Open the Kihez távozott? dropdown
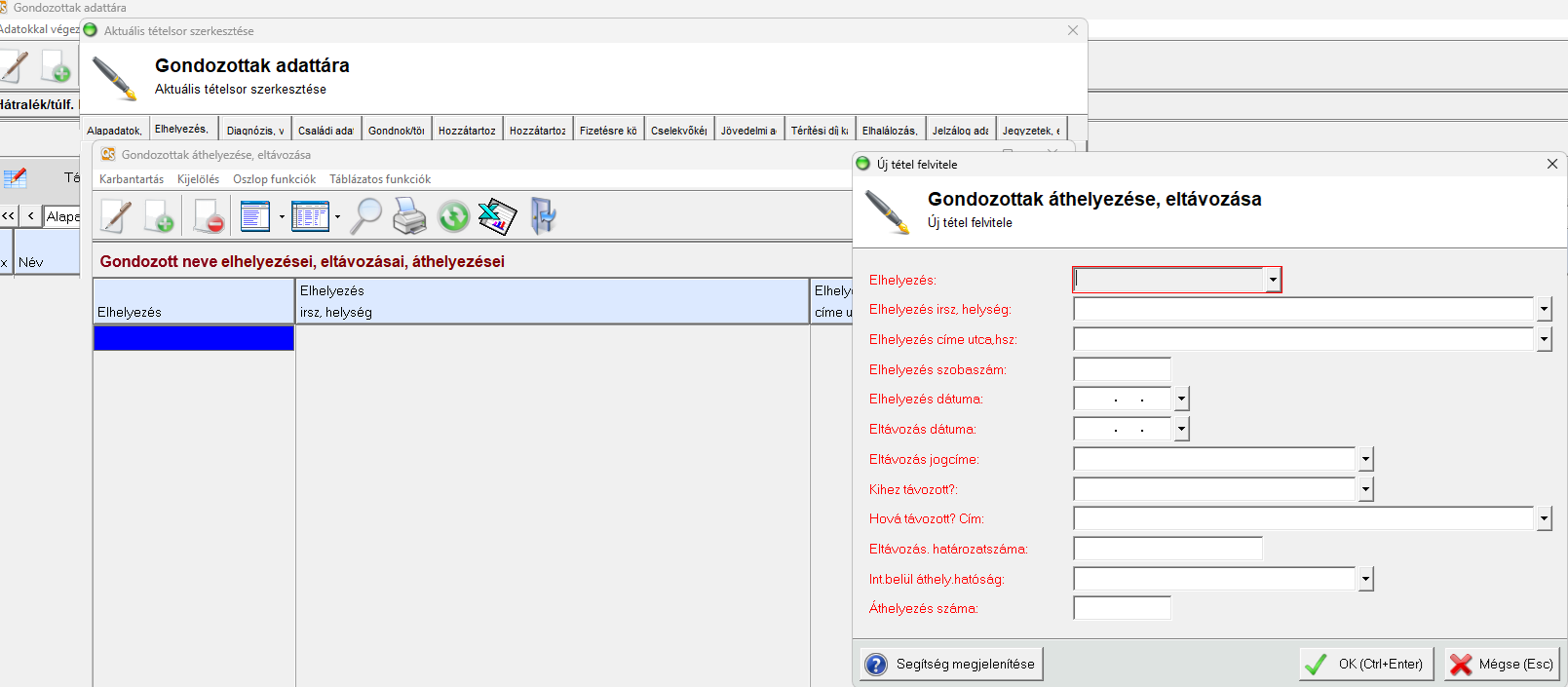1568x687 pixels. pos(1365,490)
